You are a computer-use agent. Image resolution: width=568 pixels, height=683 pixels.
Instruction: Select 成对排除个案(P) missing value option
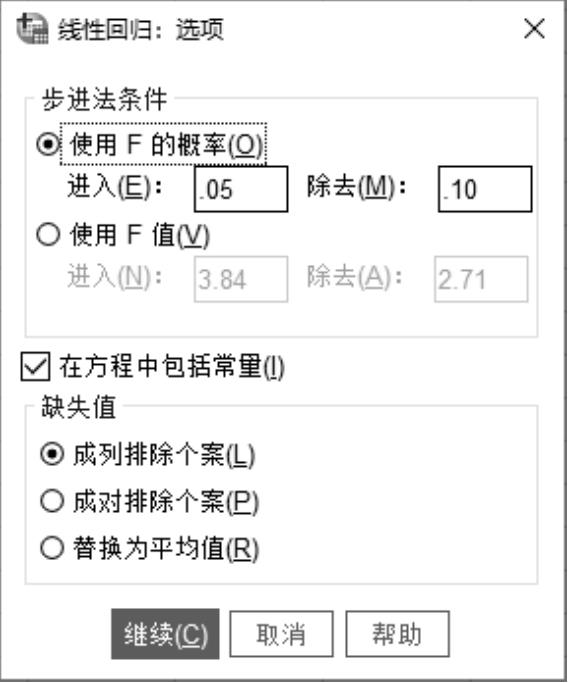52,501
